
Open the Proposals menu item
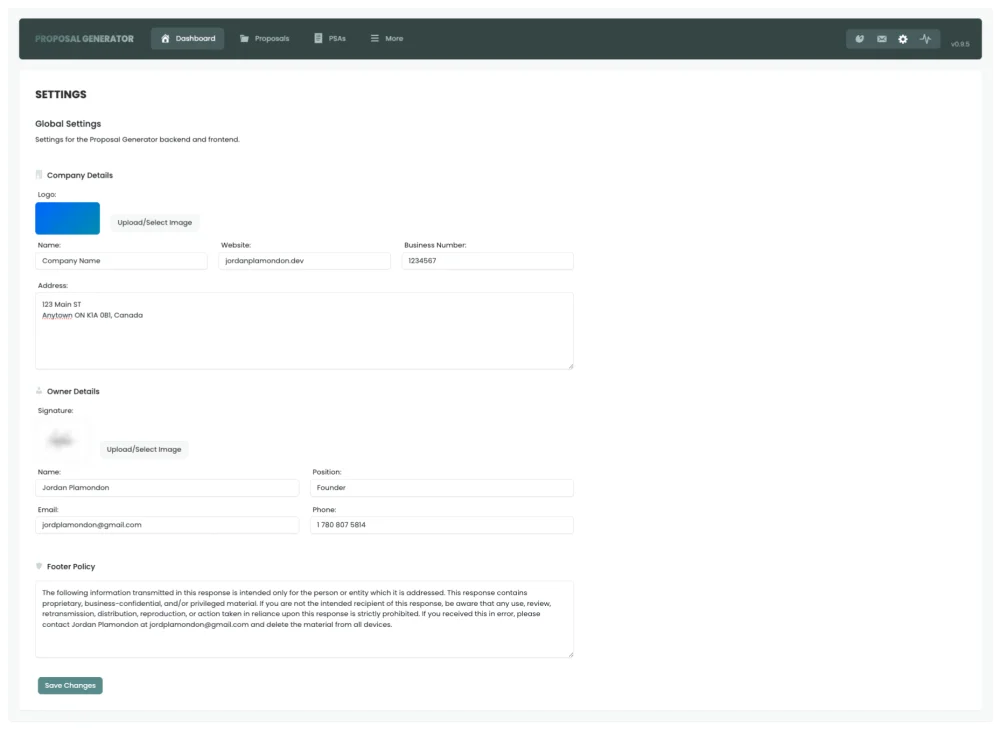click(264, 38)
